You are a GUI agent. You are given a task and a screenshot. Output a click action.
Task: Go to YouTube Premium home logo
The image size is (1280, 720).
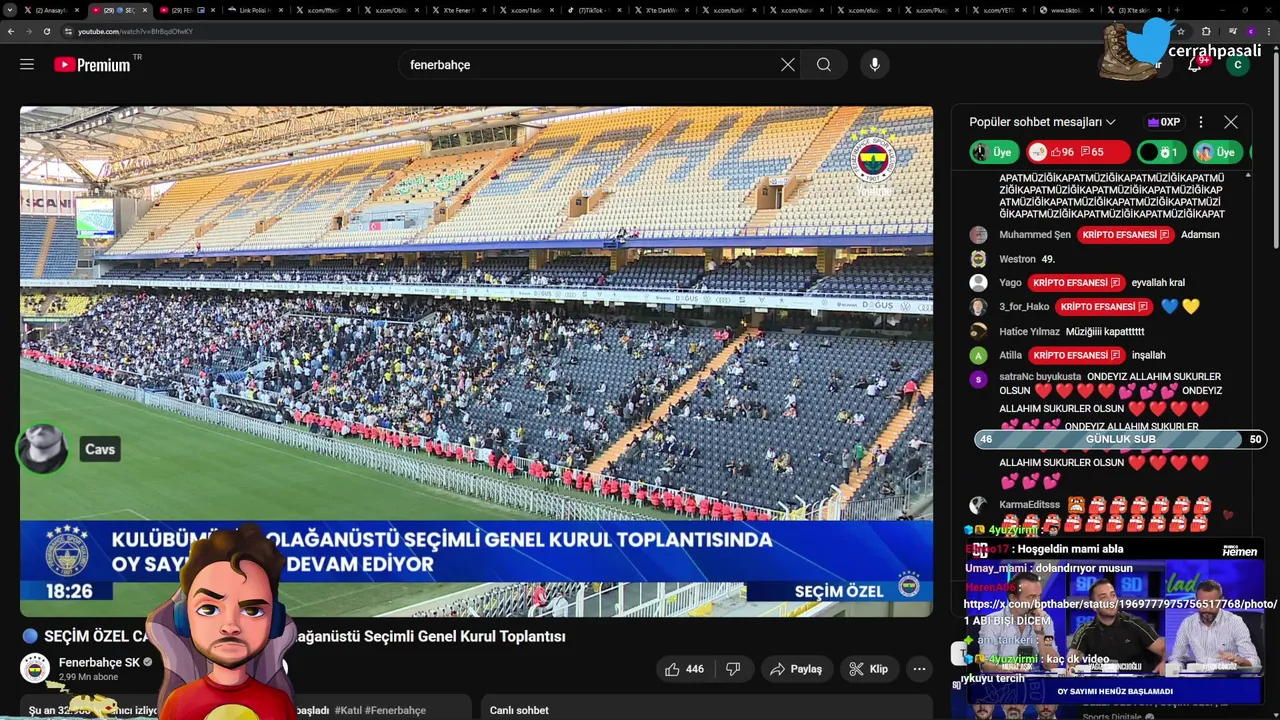tap(92, 65)
